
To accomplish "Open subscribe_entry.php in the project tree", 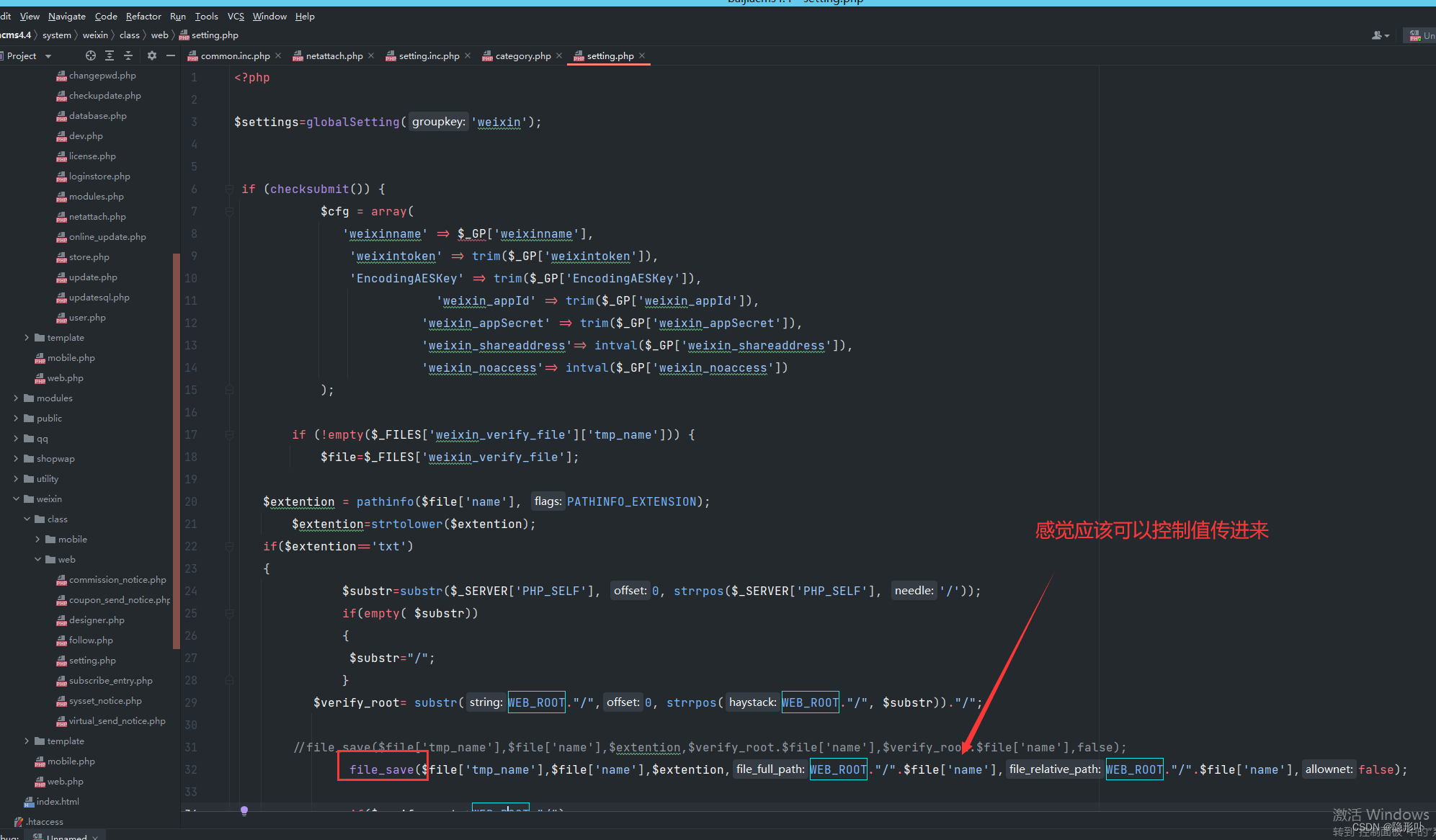I will 110,681.
